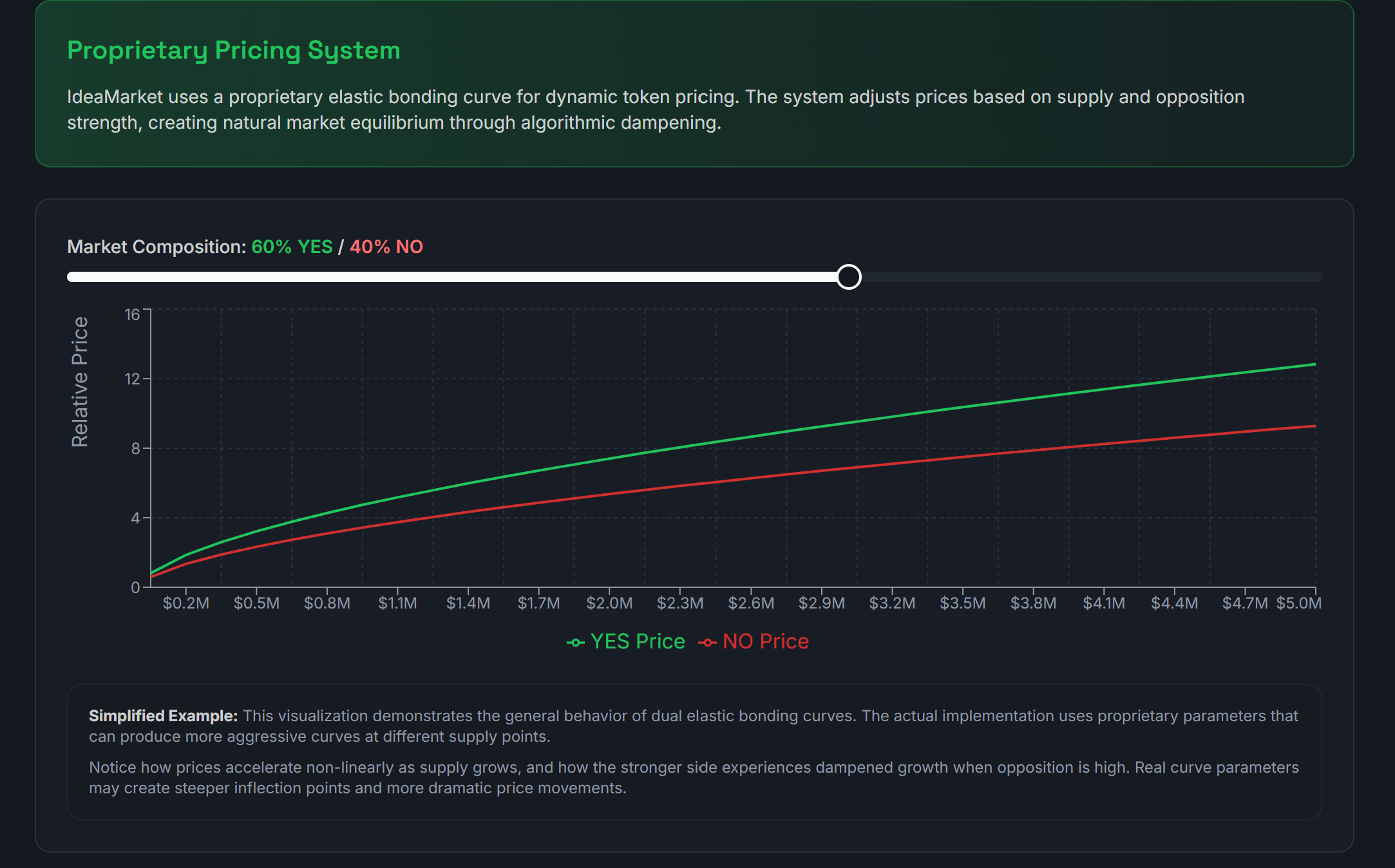Click the 40% NO composition text
Image resolution: width=1395 pixels, height=868 pixels.
[x=386, y=247]
